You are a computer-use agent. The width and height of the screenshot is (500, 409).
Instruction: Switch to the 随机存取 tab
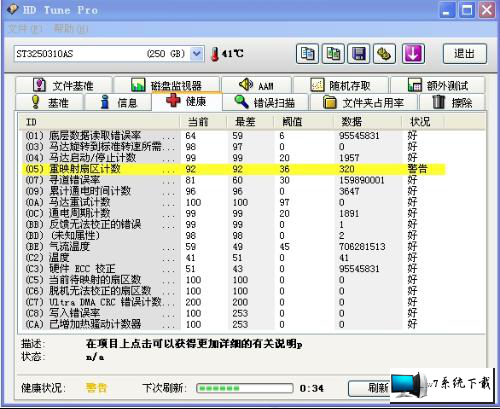coord(341,85)
